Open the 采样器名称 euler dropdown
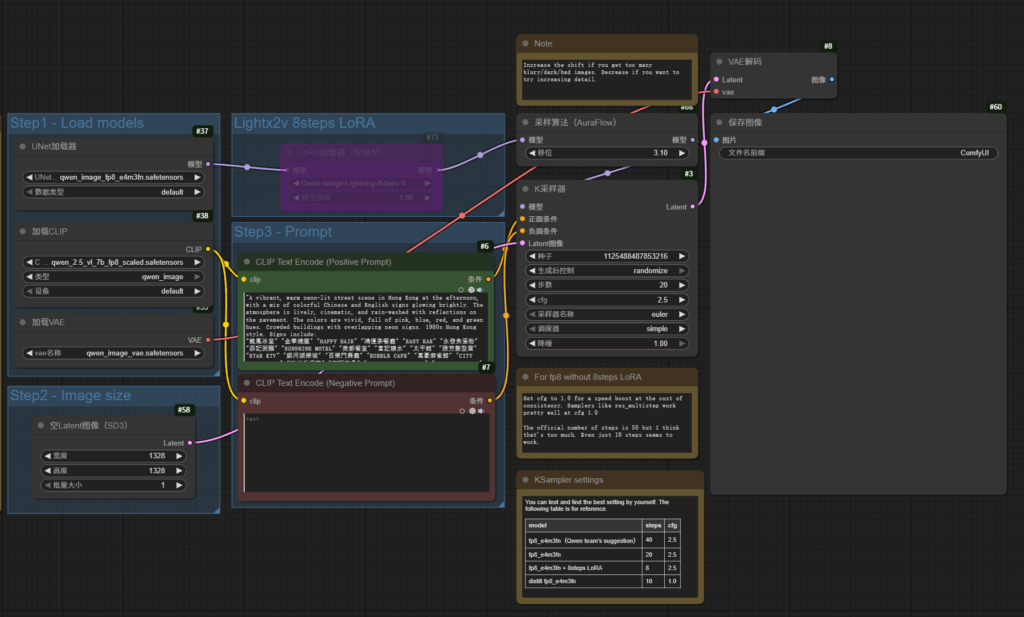Screen dimensions: 1024x617 click(x=606, y=314)
